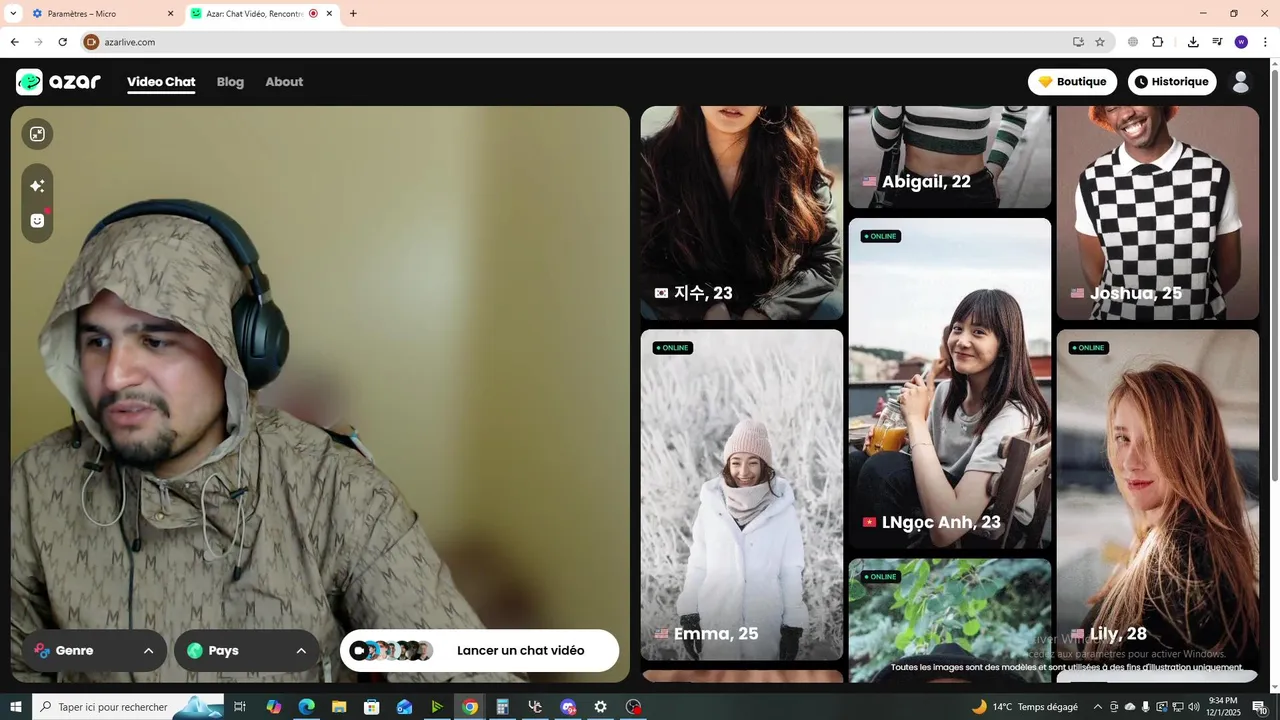Screen dimensions: 1280x720
Task: Click the install app icon in address bar
Action: (1078, 42)
